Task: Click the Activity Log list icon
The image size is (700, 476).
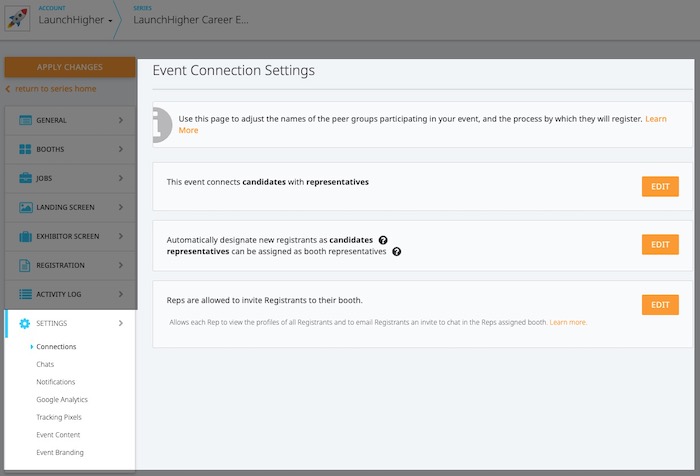Action: 25,294
